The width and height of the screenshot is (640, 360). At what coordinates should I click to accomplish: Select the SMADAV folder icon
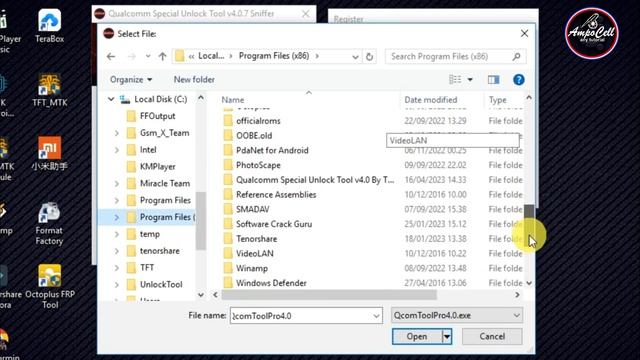228,209
